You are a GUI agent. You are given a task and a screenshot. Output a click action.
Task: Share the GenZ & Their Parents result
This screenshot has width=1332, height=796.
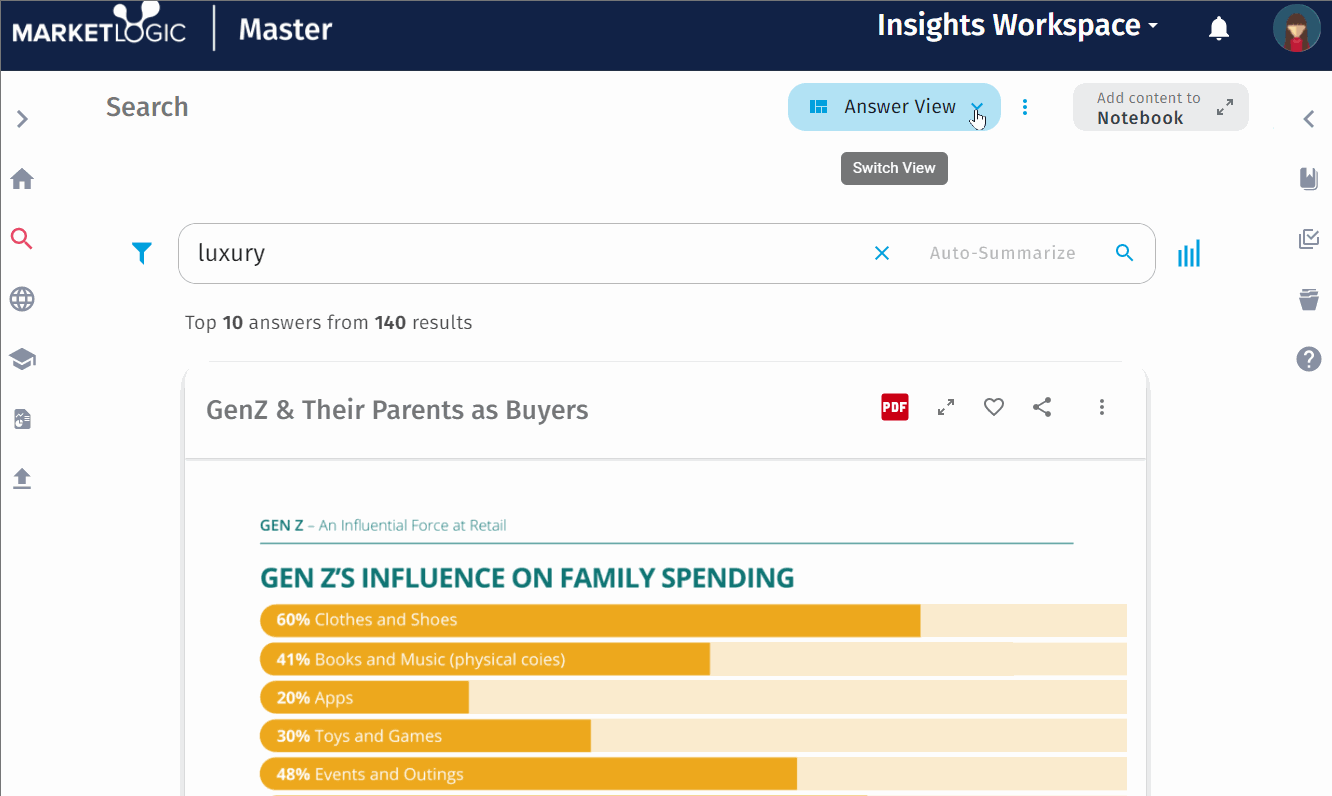pos(1042,407)
